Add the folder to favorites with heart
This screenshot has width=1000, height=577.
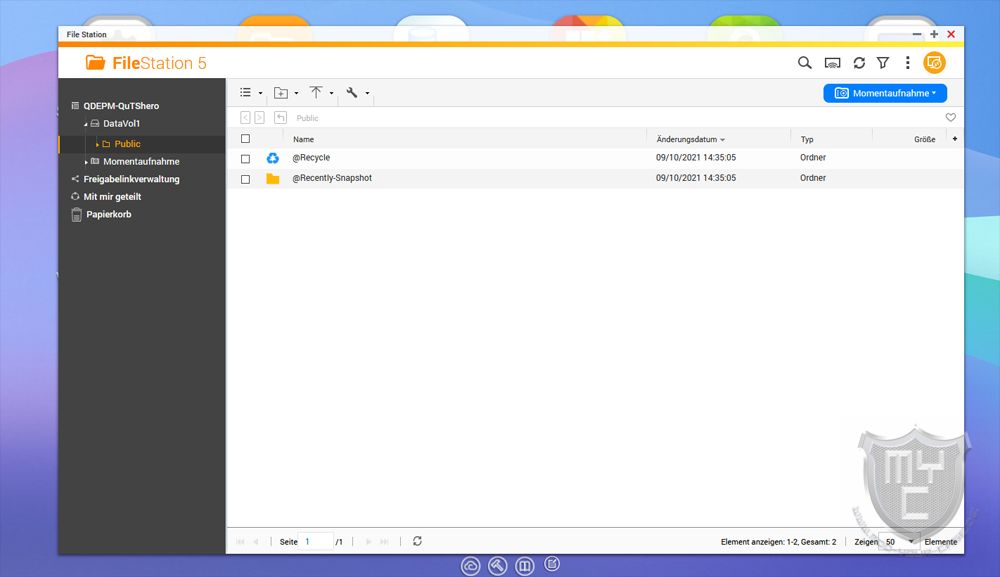click(x=950, y=118)
